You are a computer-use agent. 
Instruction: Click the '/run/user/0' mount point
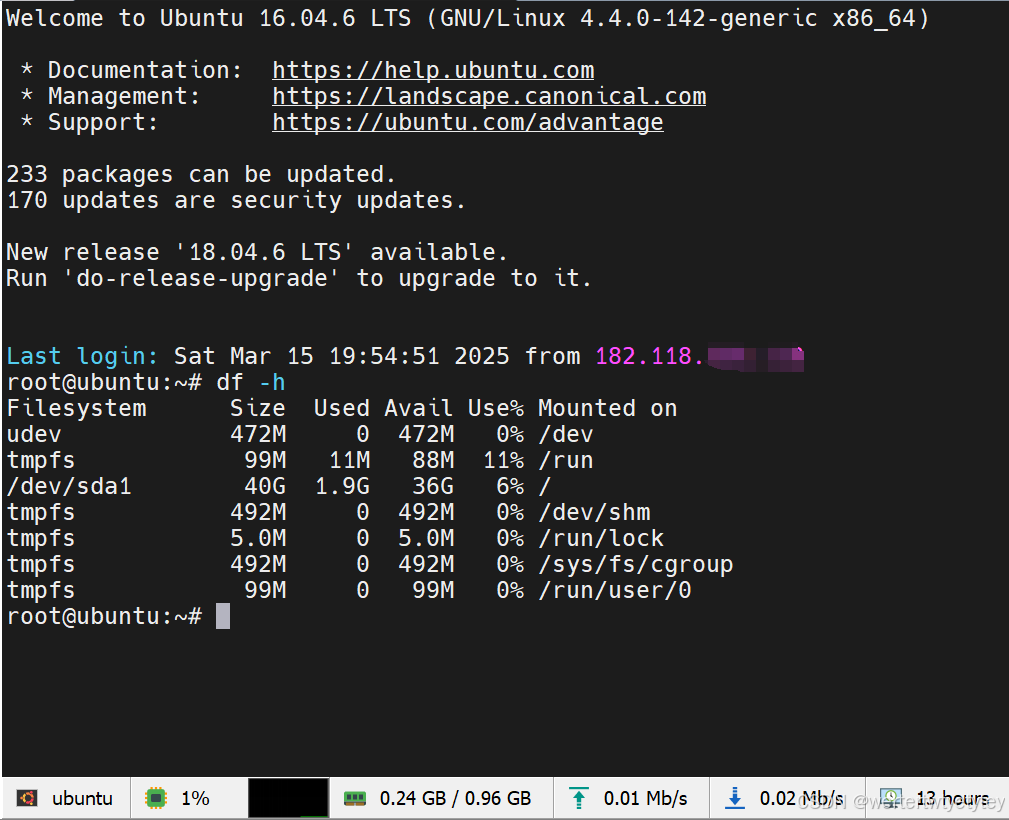coord(615,590)
